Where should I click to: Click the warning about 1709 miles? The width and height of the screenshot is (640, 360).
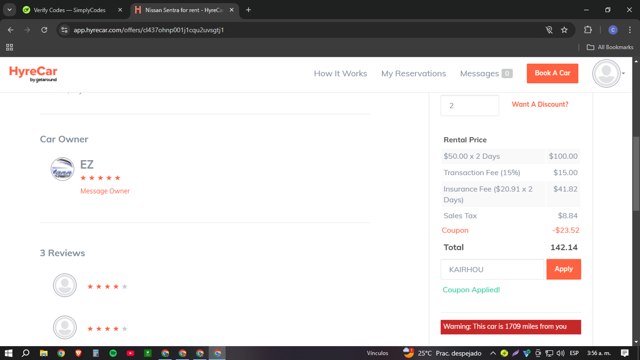tap(511, 327)
